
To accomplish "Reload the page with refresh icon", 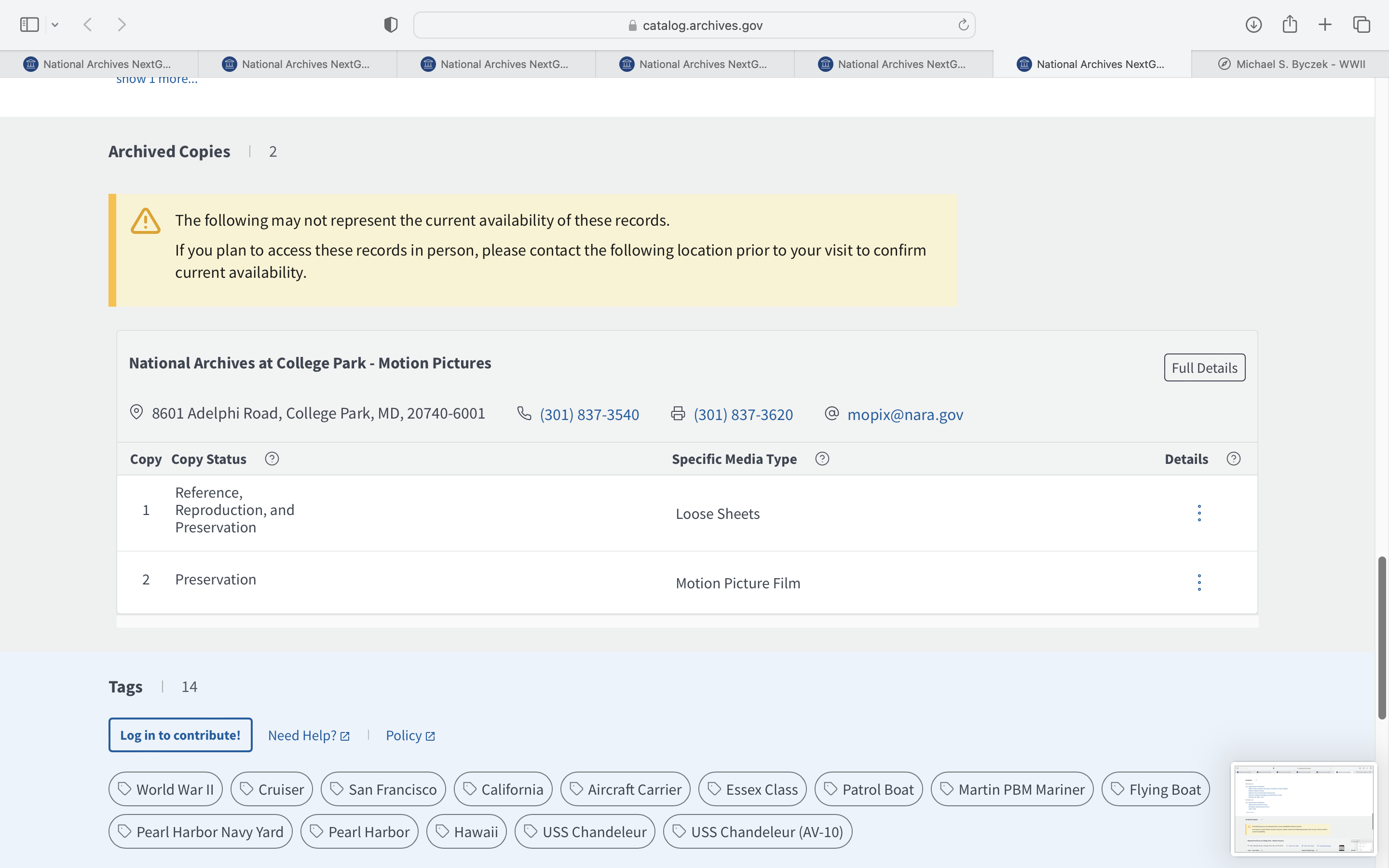I will point(963,25).
